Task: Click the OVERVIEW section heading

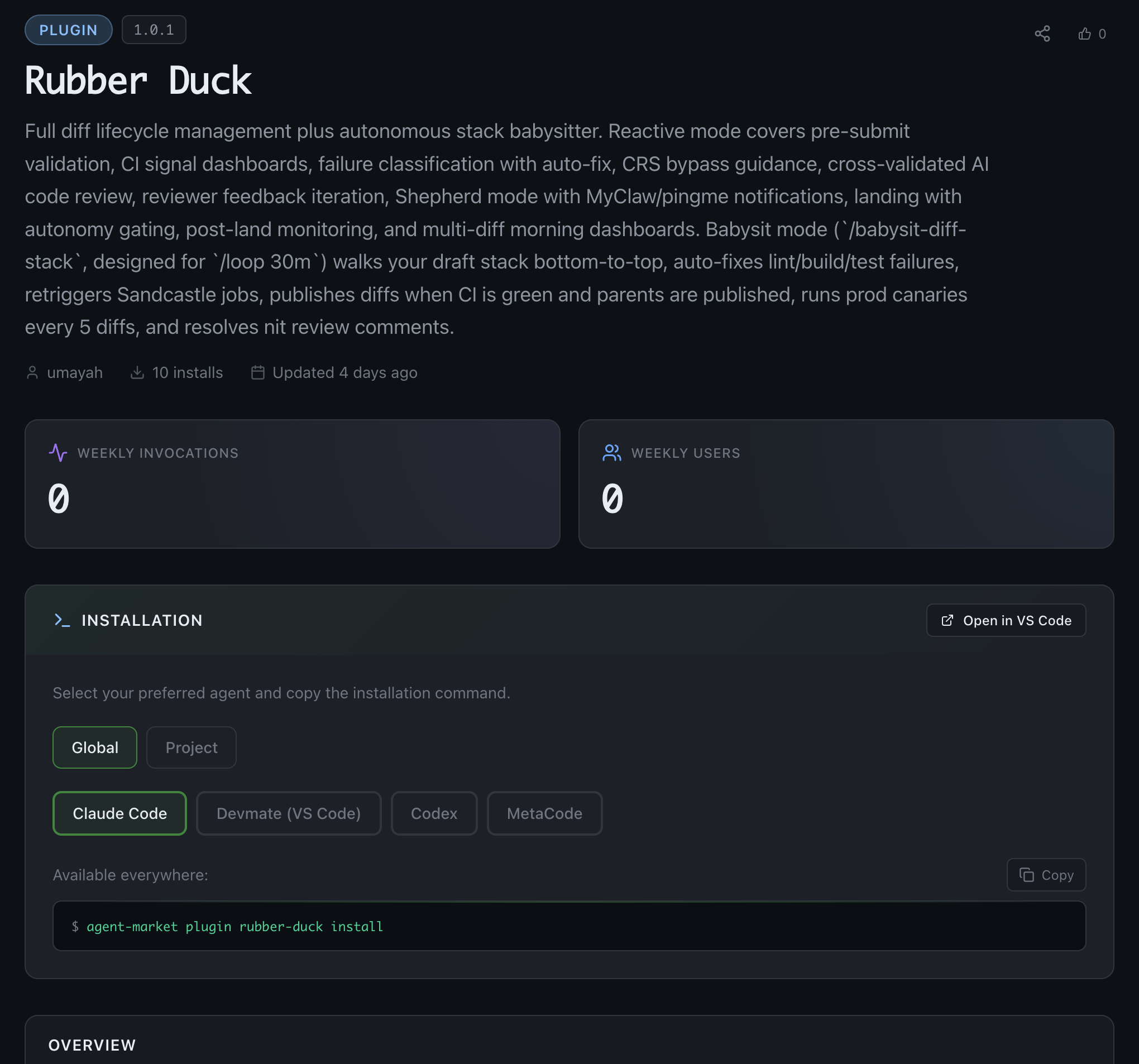Action: click(92, 1045)
